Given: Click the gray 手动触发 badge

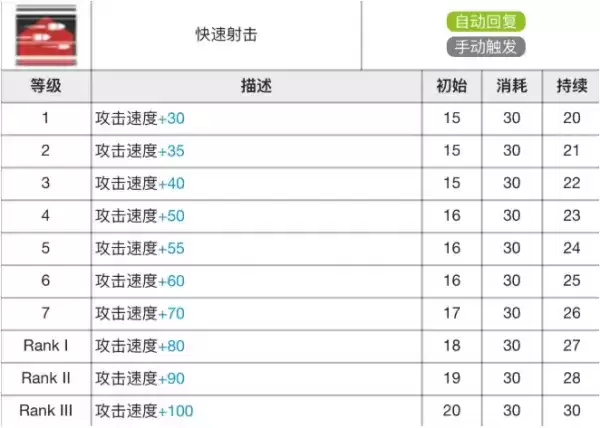Looking at the screenshot, I should [486, 46].
